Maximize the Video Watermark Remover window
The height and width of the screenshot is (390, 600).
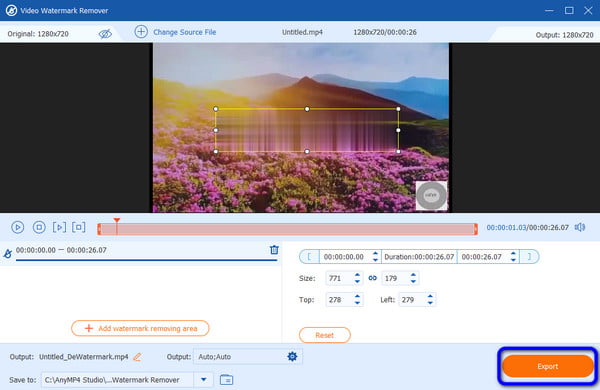click(x=569, y=10)
